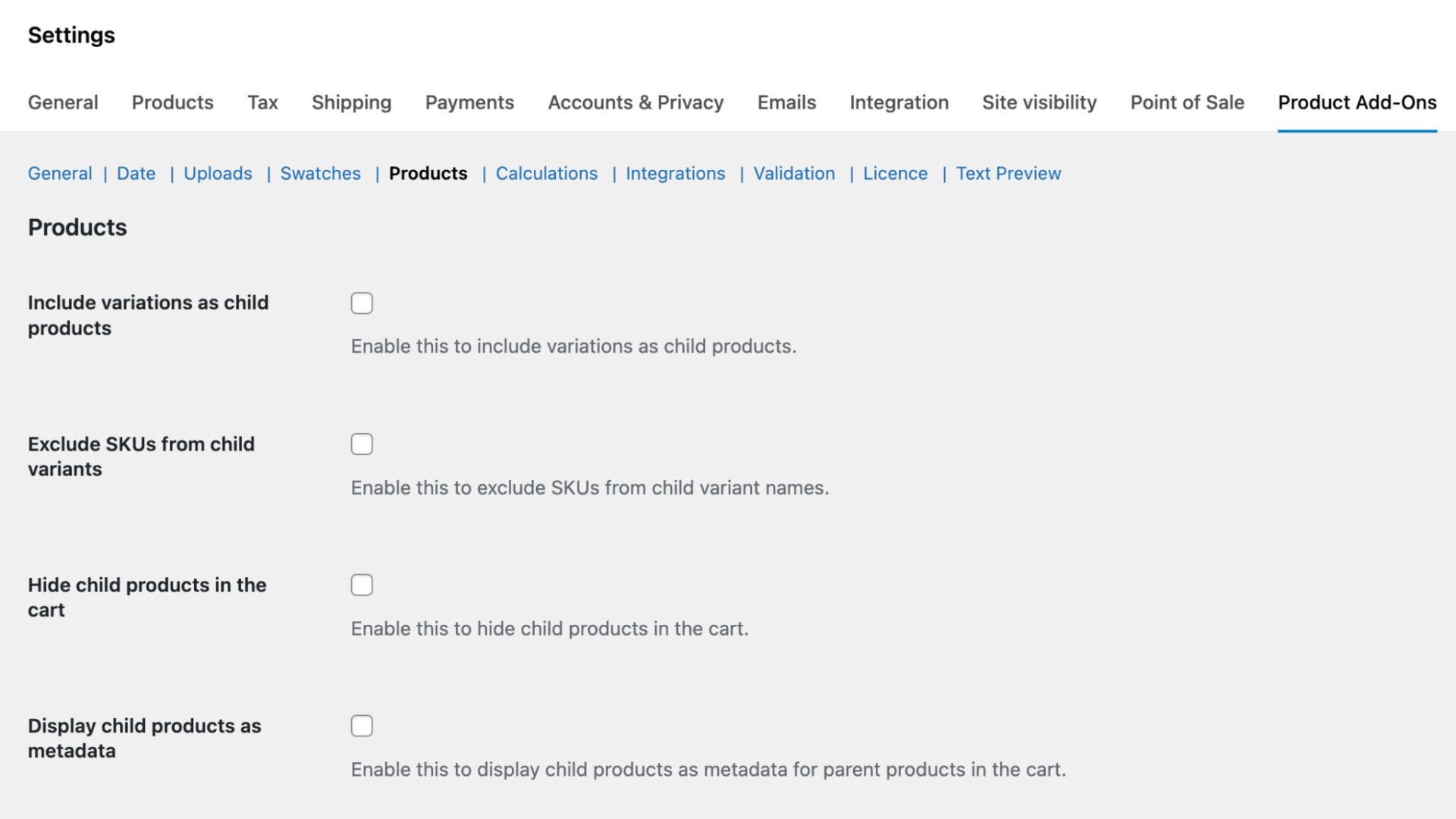This screenshot has width=1456, height=819.
Task: Enable 'Hide child products in the cart'
Action: pyautogui.click(x=362, y=585)
